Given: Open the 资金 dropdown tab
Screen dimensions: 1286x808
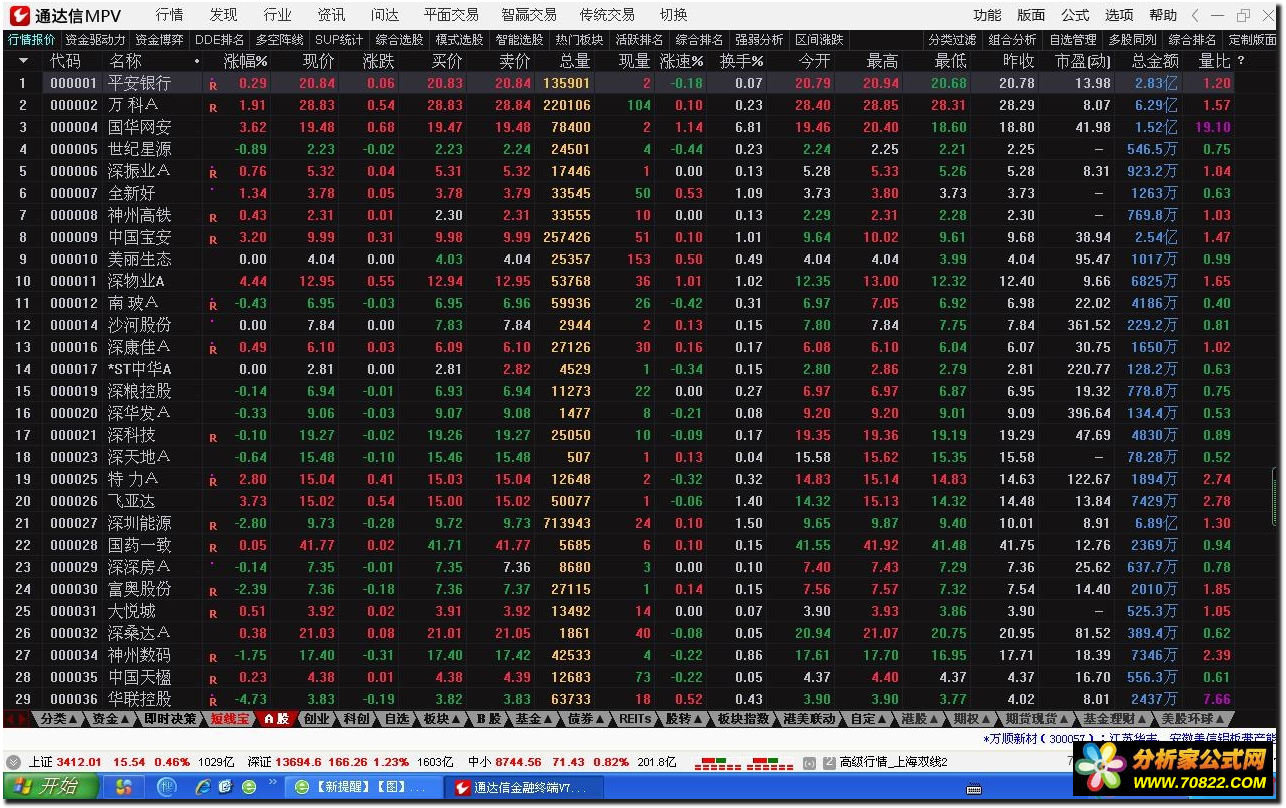Looking at the screenshot, I should [x=111, y=719].
